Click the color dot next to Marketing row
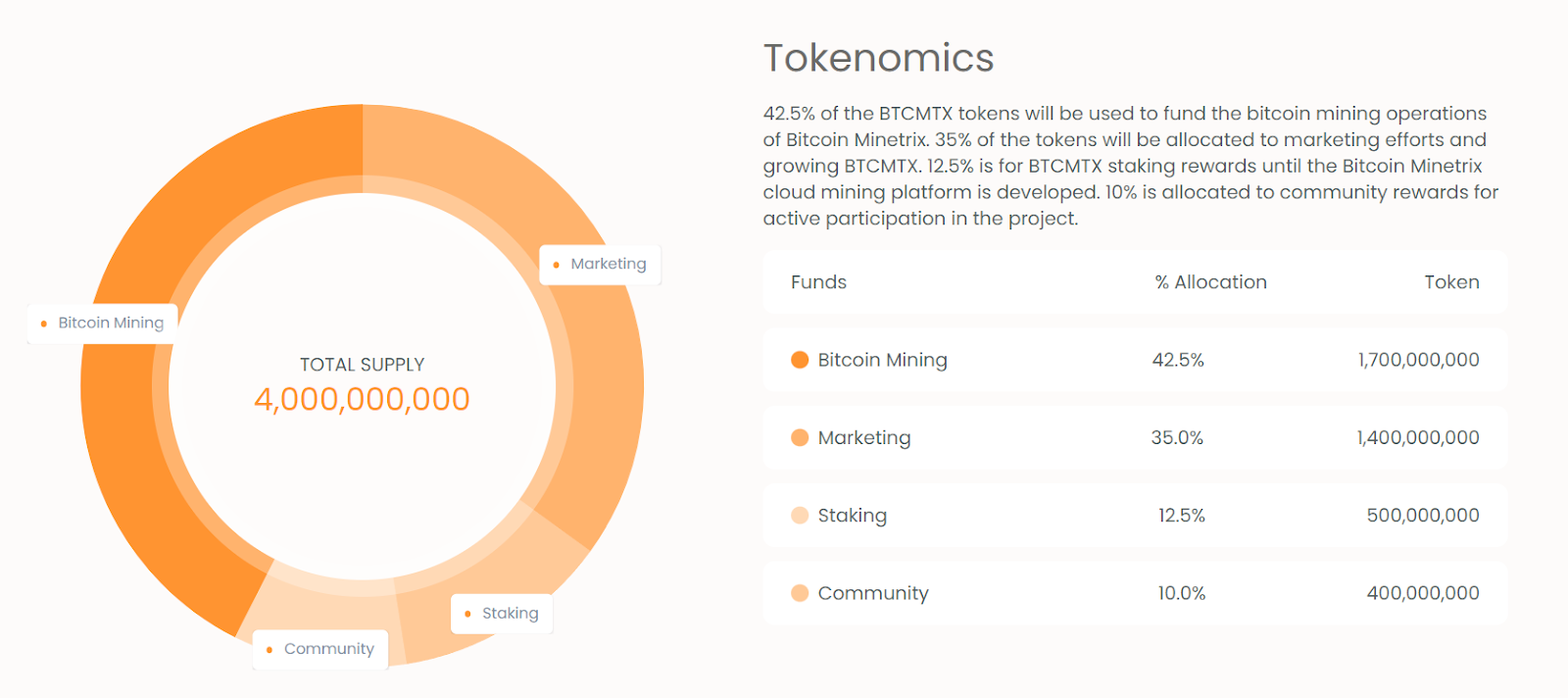Viewport: 1568px width, 698px height. coord(800,437)
